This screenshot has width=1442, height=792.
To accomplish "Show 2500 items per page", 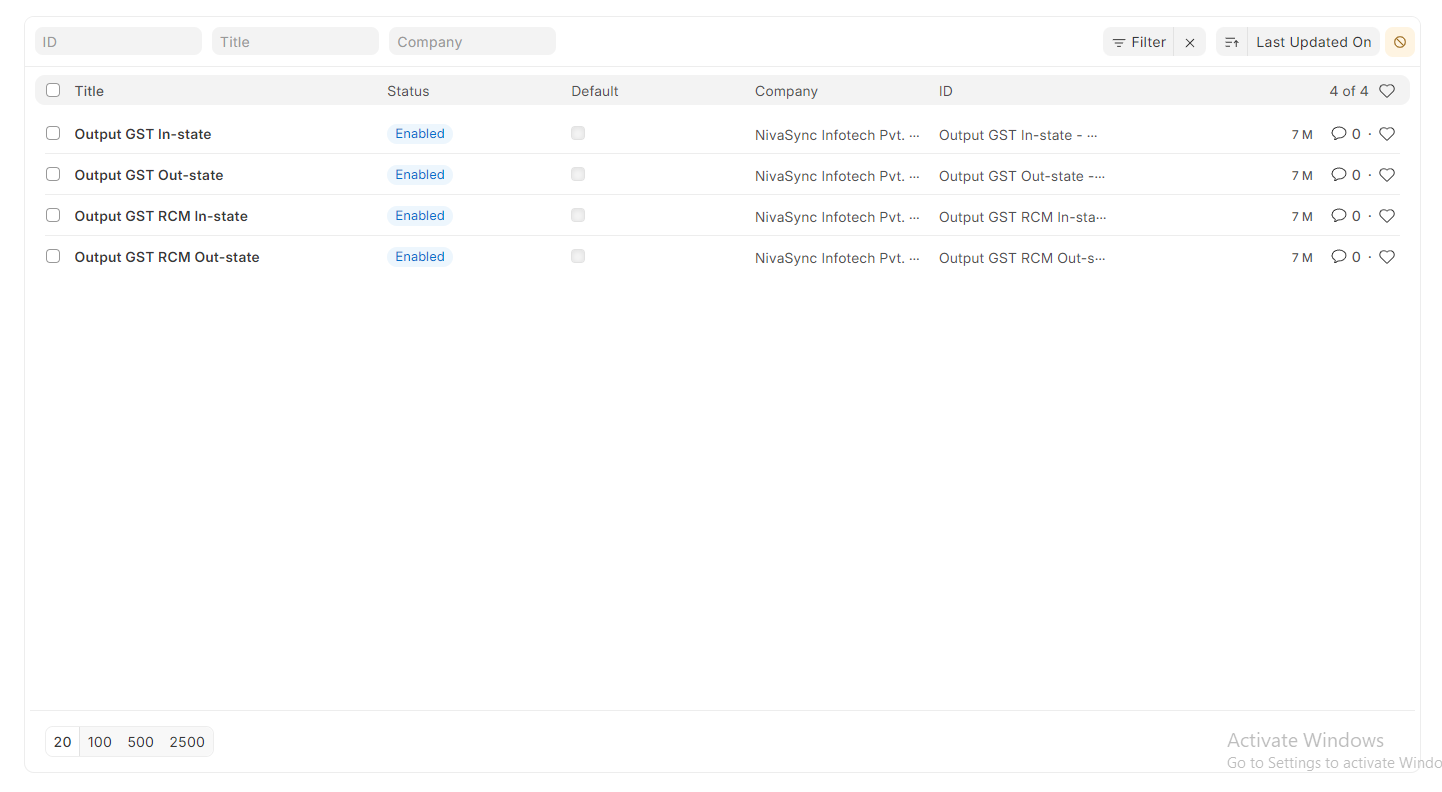I will pos(187,742).
